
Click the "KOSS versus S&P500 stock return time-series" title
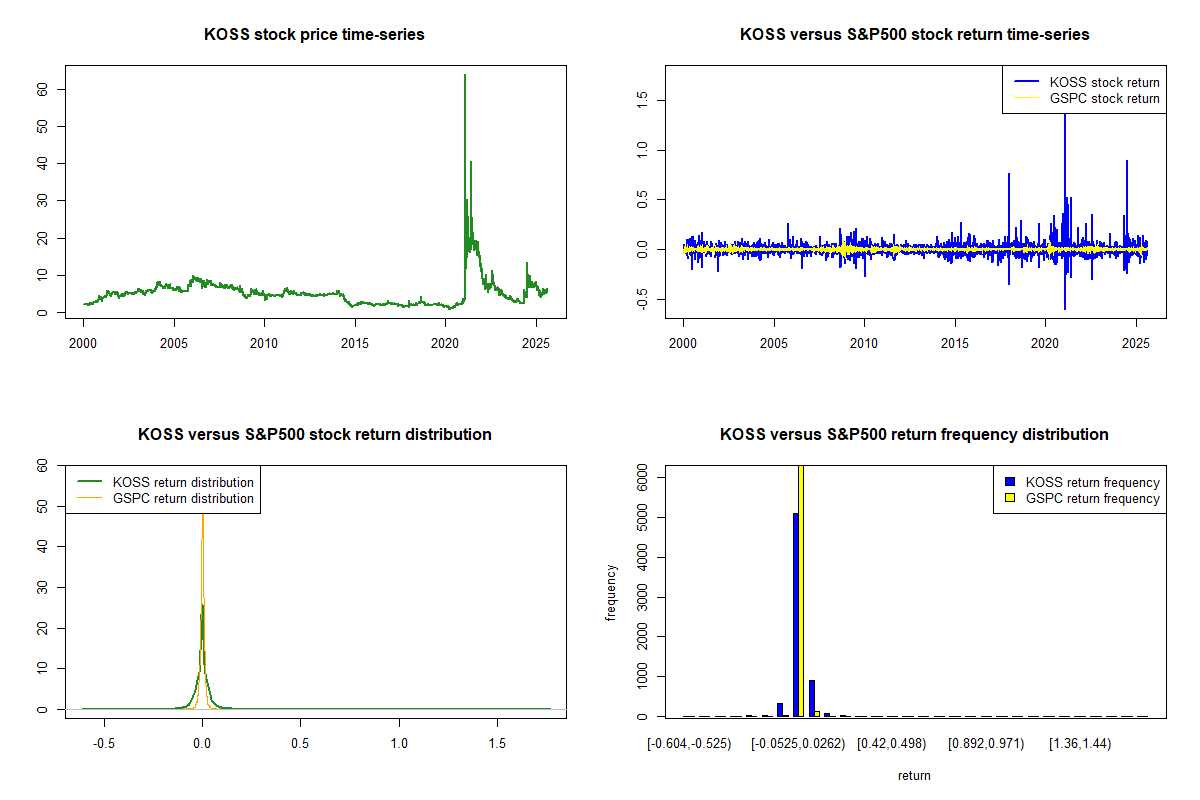[914, 35]
